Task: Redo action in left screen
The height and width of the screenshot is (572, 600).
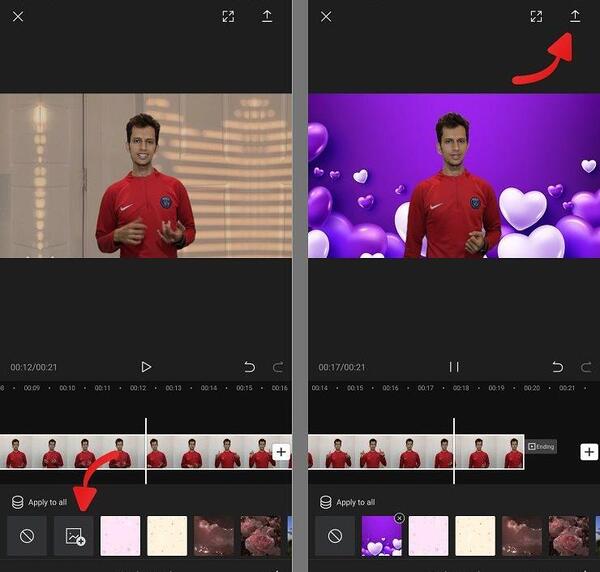Action: tap(278, 367)
